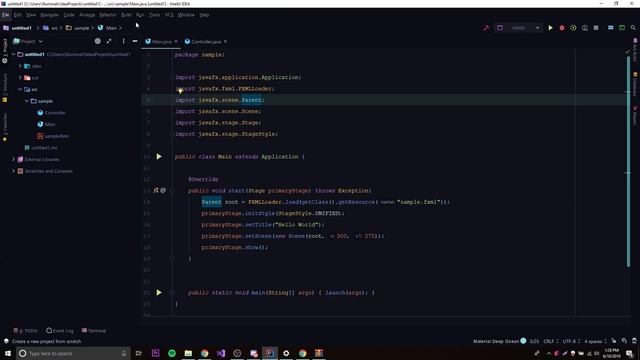This screenshot has width=640, height=360.
Task: Open the Main run configuration dropdown
Action: [x=518, y=28]
